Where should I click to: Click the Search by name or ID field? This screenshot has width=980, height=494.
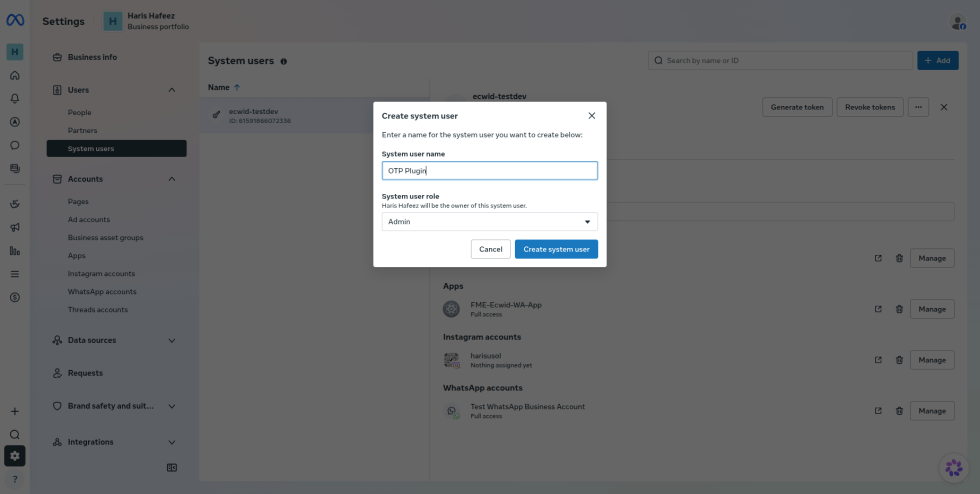coord(780,61)
